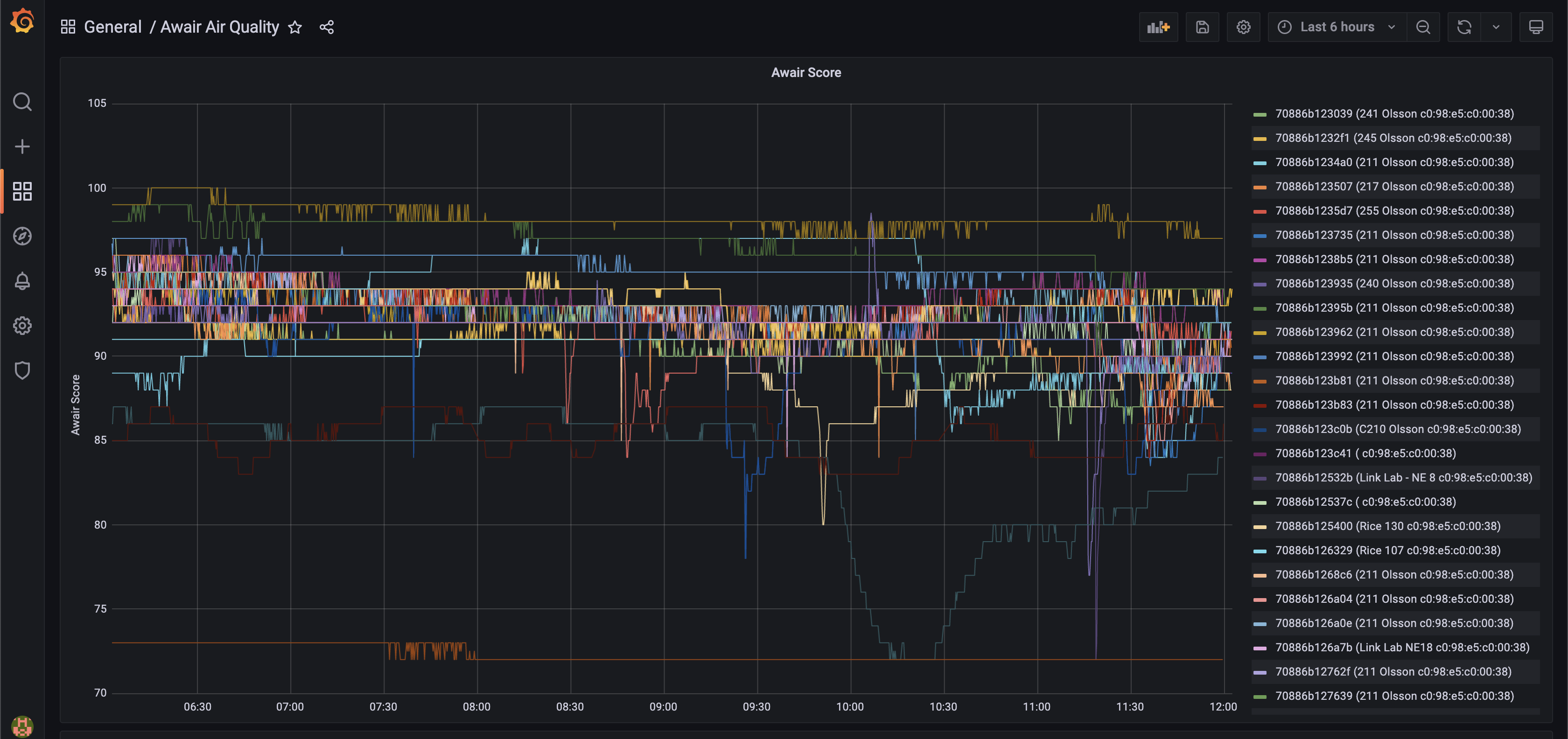The image size is (1568, 739).
Task: Refresh the dashboard
Action: 1464,28
